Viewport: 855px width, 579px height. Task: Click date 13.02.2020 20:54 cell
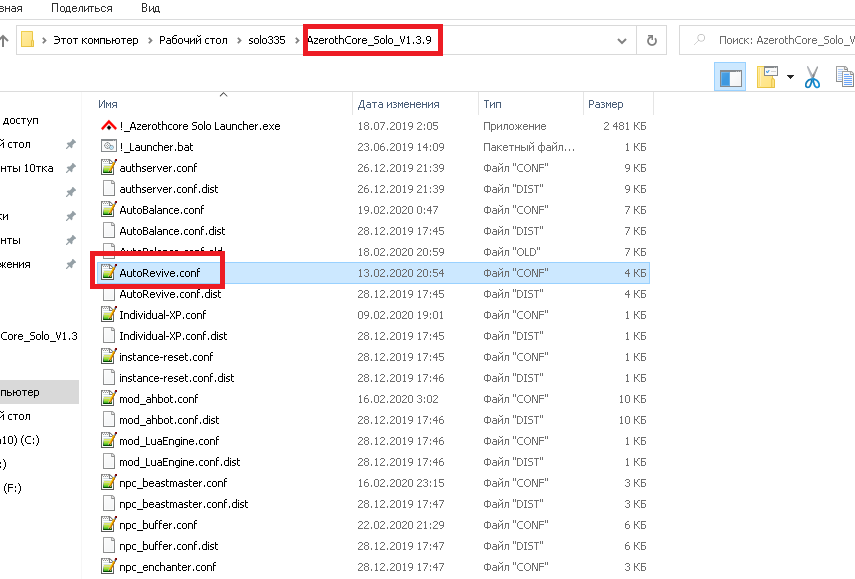pyautogui.click(x=401, y=273)
